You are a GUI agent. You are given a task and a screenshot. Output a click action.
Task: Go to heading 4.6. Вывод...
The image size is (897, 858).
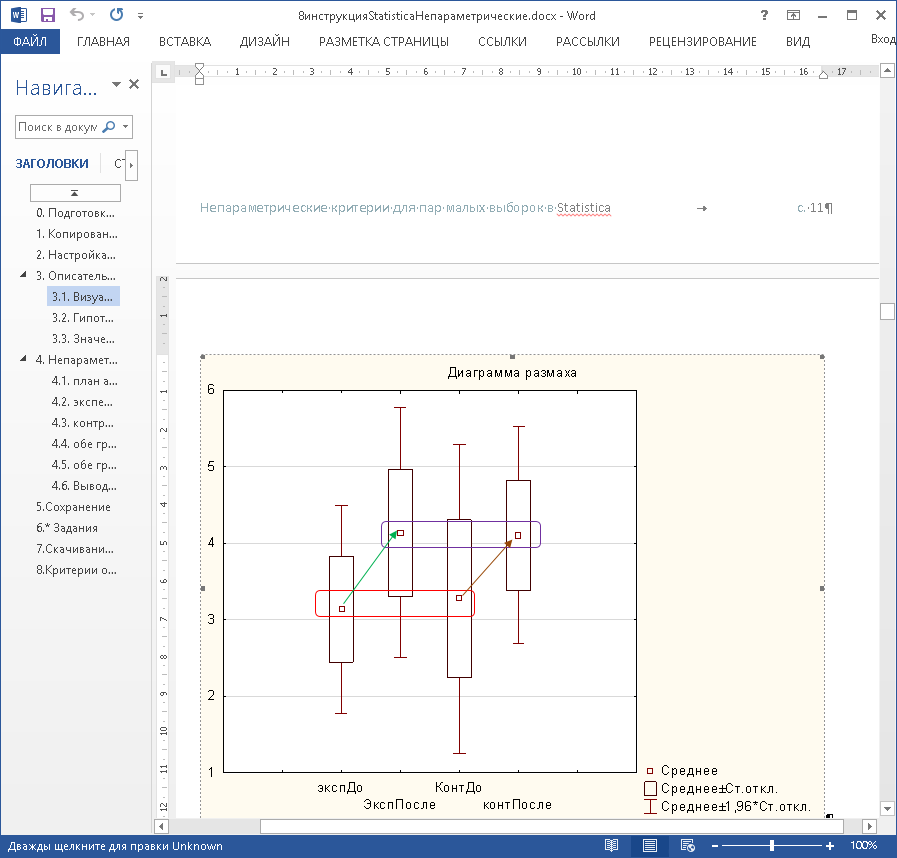(x=84, y=486)
